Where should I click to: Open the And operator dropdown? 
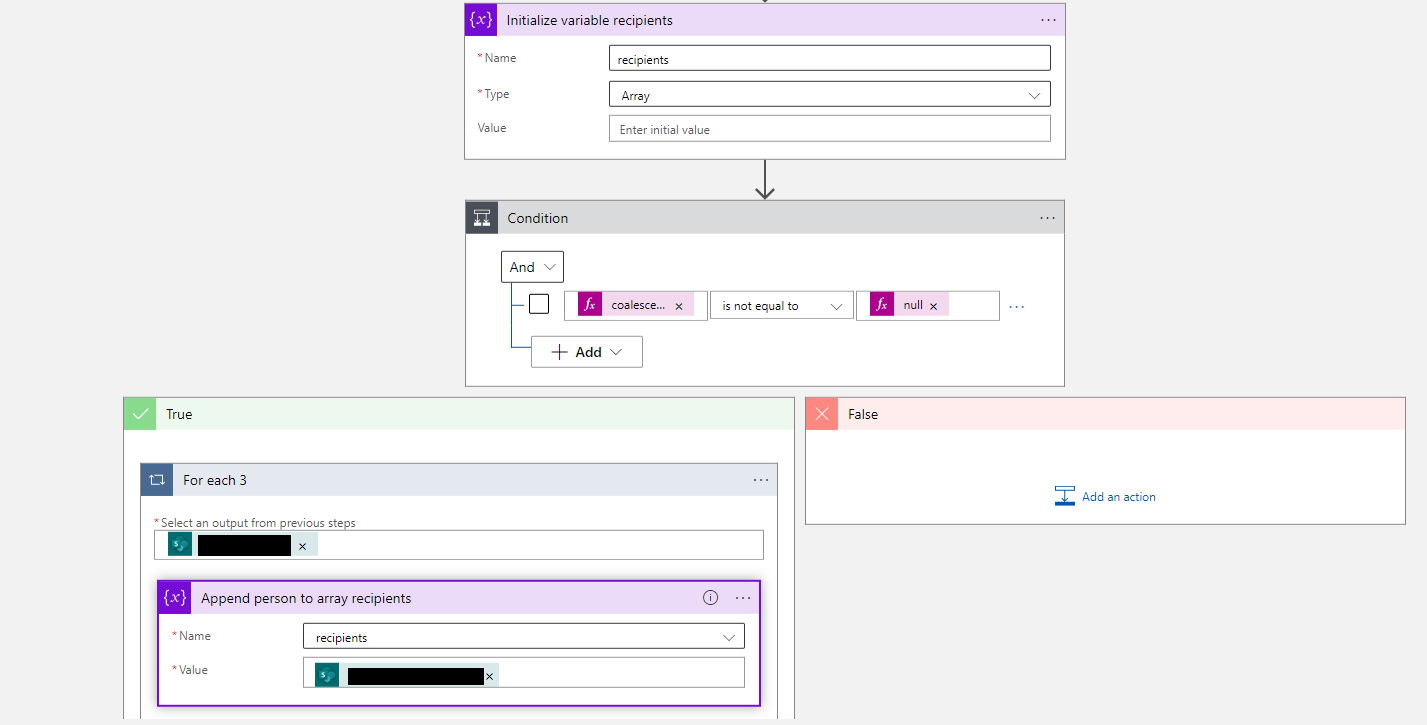pyautogui.click(x=531, y=266)
